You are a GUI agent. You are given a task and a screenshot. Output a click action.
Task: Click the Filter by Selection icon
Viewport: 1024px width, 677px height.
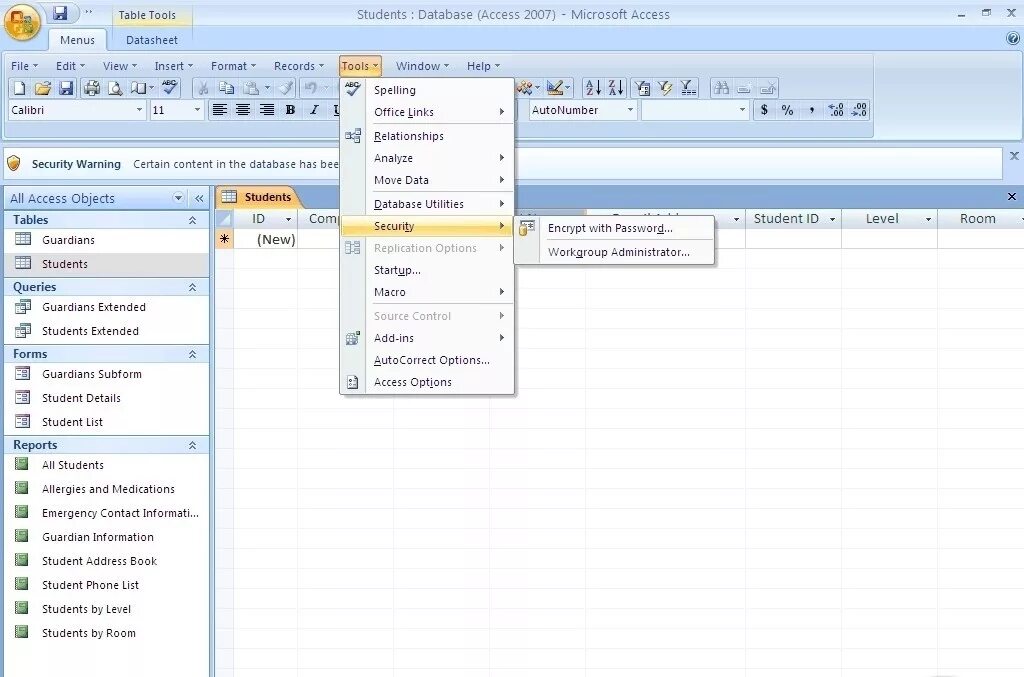(x=643, y=88)
